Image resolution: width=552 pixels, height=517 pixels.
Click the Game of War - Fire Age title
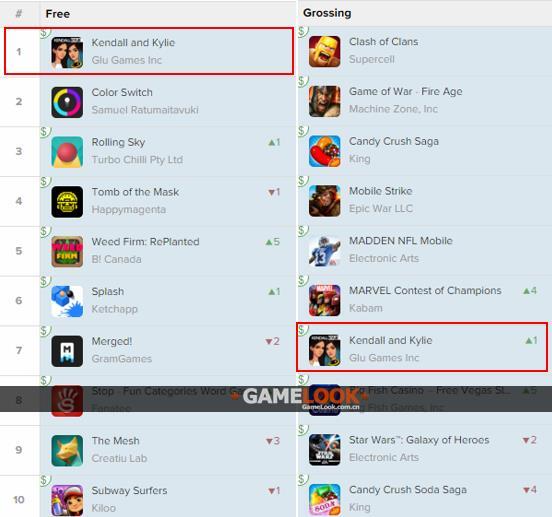406,92
